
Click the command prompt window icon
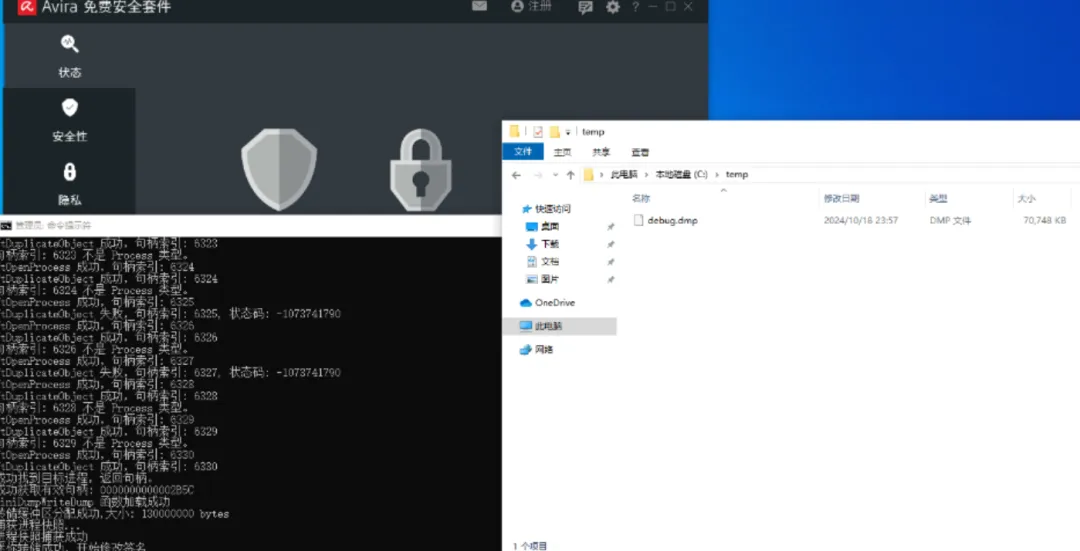[x=6, y=225]
